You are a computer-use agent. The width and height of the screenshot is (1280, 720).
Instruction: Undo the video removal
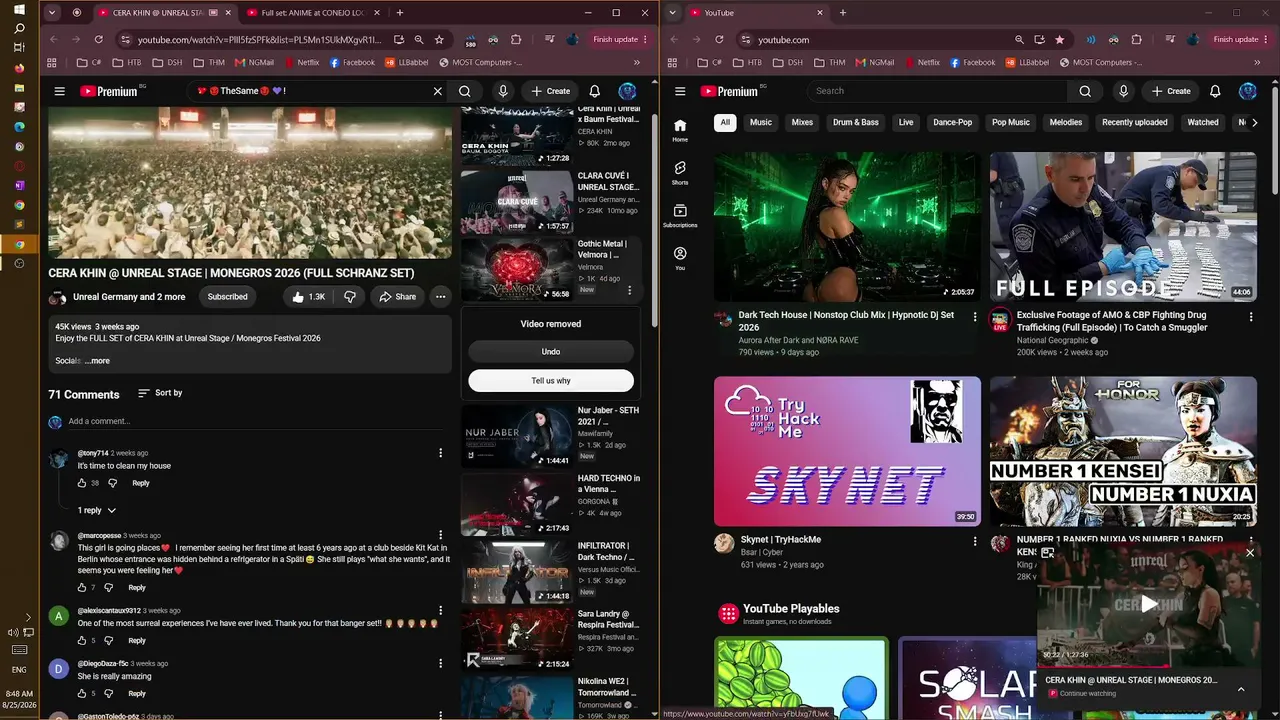coord(551,352)
